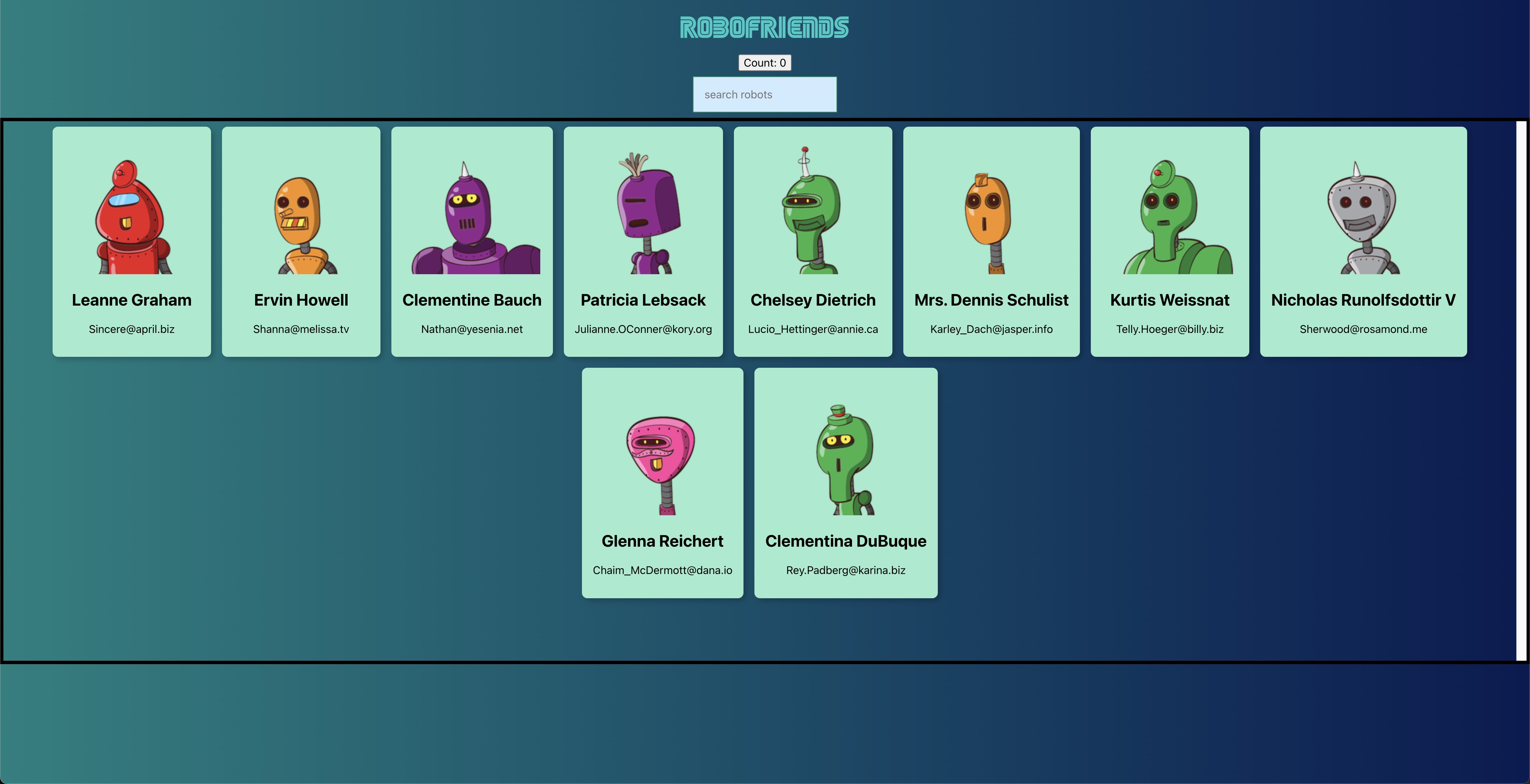Click the email Chaim_McDermott@dana.io

[x=662, y=570]
